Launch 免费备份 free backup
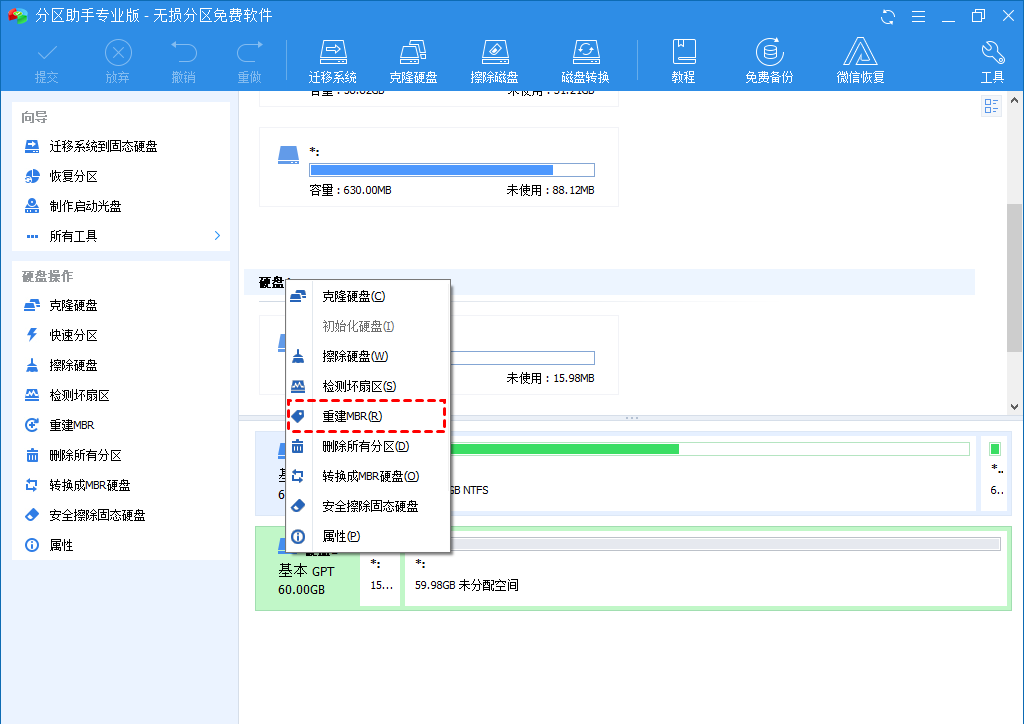Image resolution: width=1024 pixels, height=724 pixels. click(x=769, y=58)
